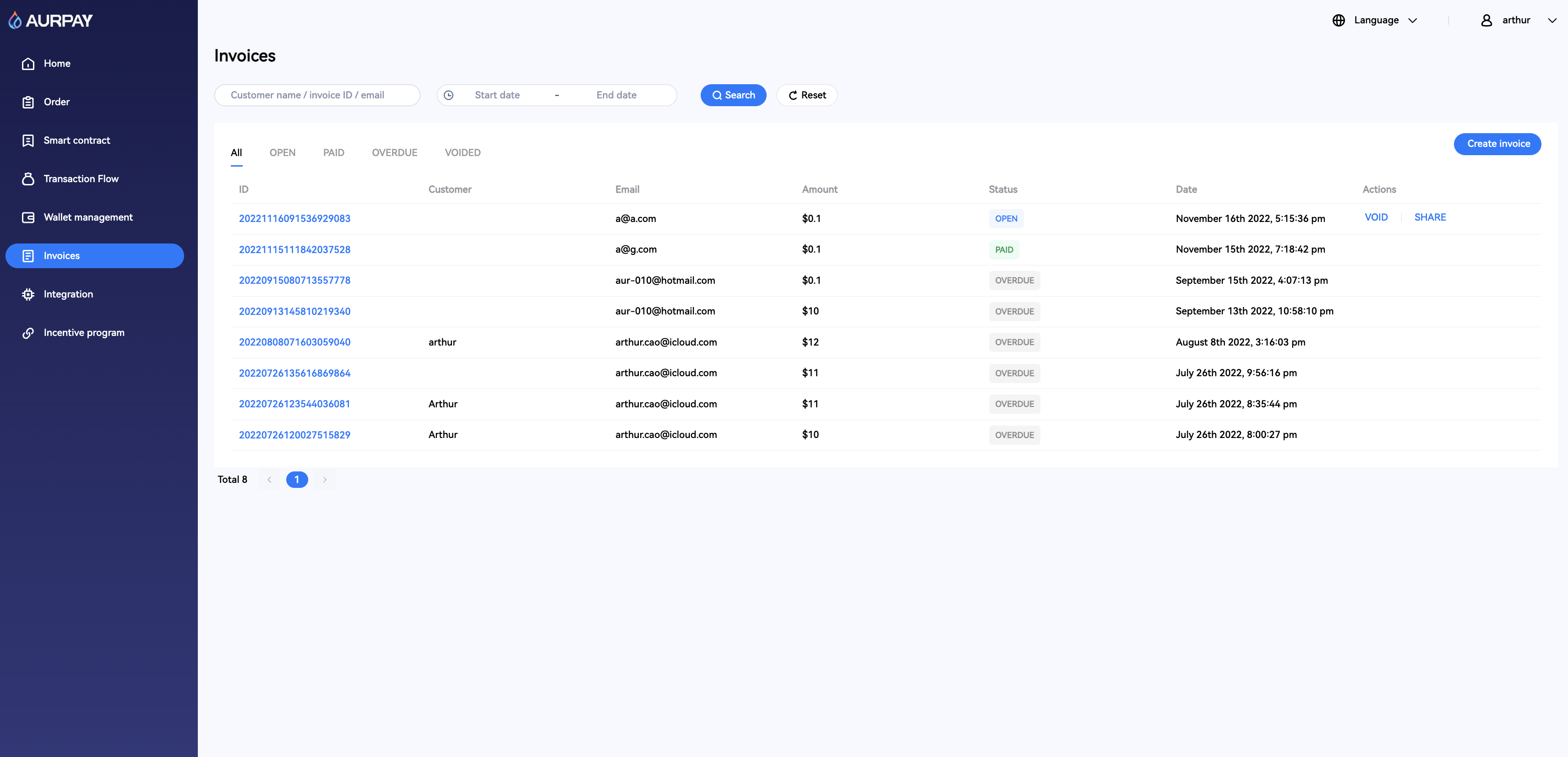Click the Start date field
The image size is (1568, 757).
coord(497,96)
